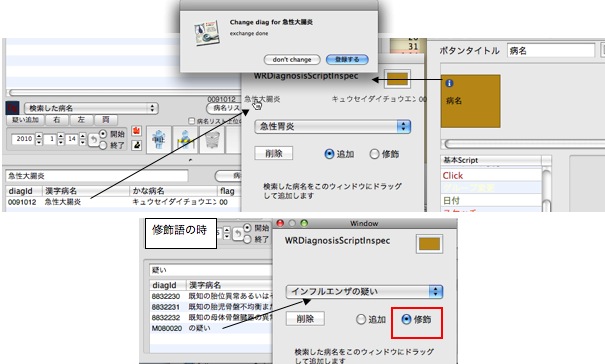Click the plain blue robot icon
The image size is (605, 364).
point(159,139)
